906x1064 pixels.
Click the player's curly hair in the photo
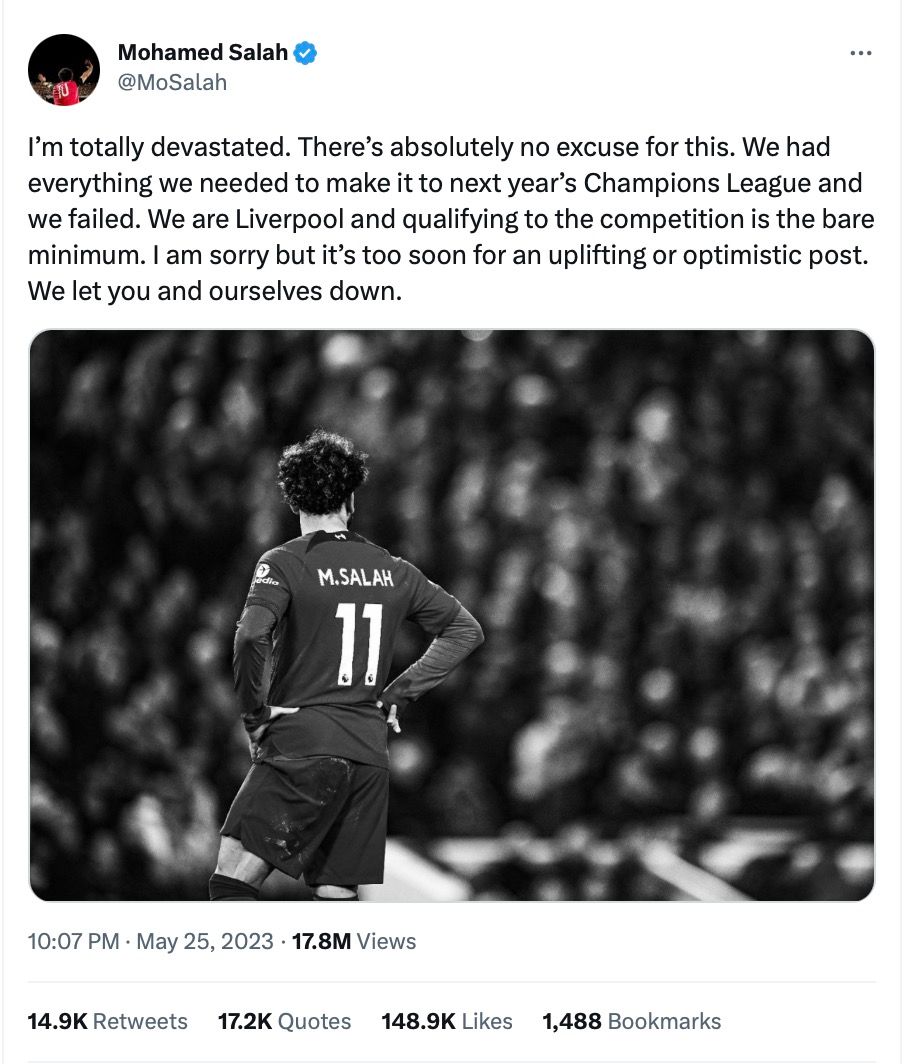322,471
